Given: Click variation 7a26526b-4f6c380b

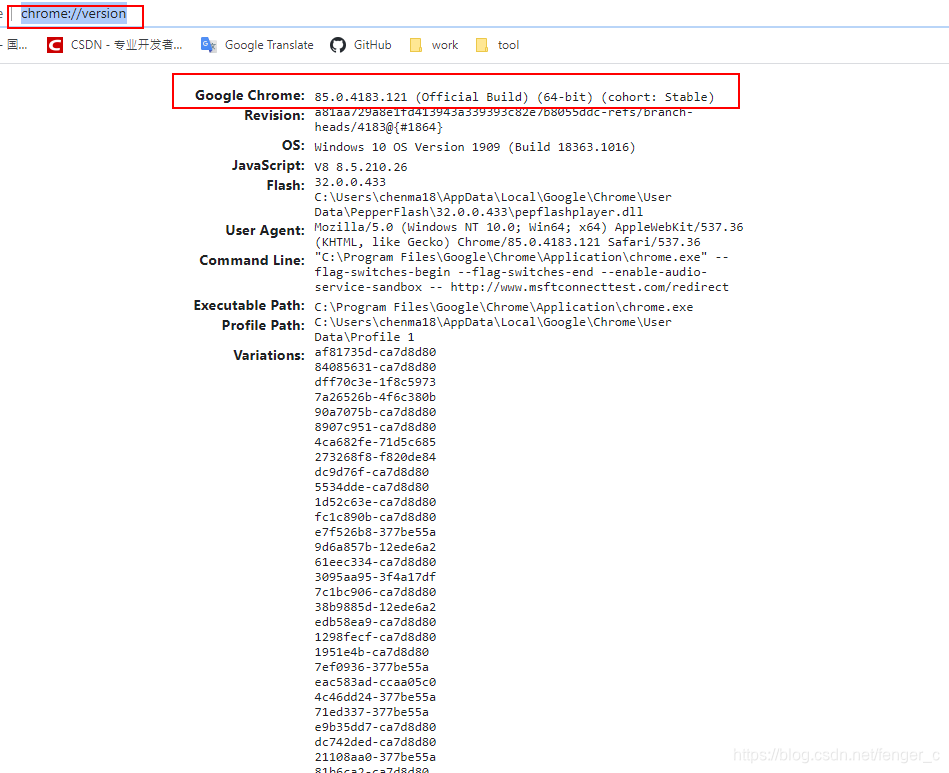Looking at the screenshot, I should [375, 397].
